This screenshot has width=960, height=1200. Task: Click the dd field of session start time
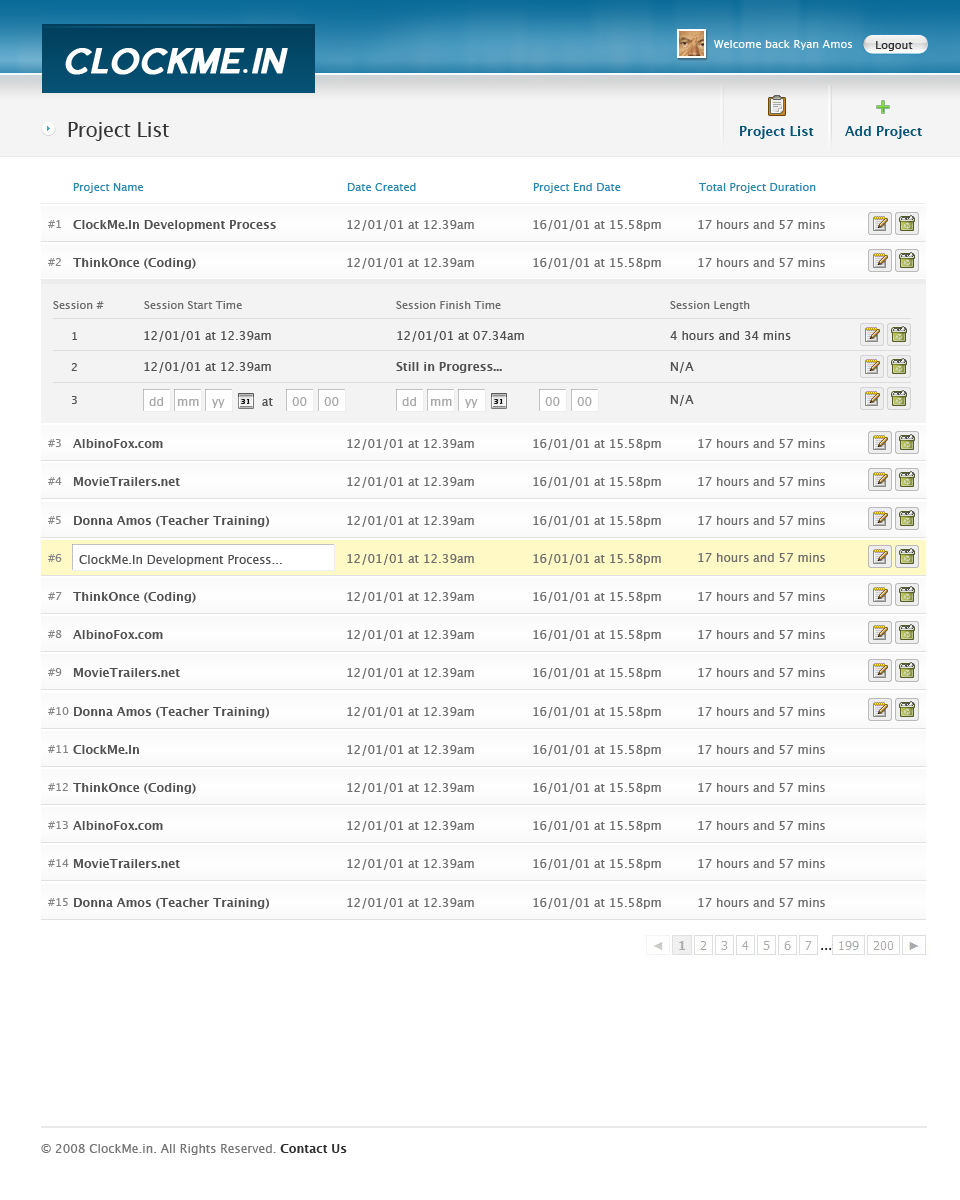(157, 401)
